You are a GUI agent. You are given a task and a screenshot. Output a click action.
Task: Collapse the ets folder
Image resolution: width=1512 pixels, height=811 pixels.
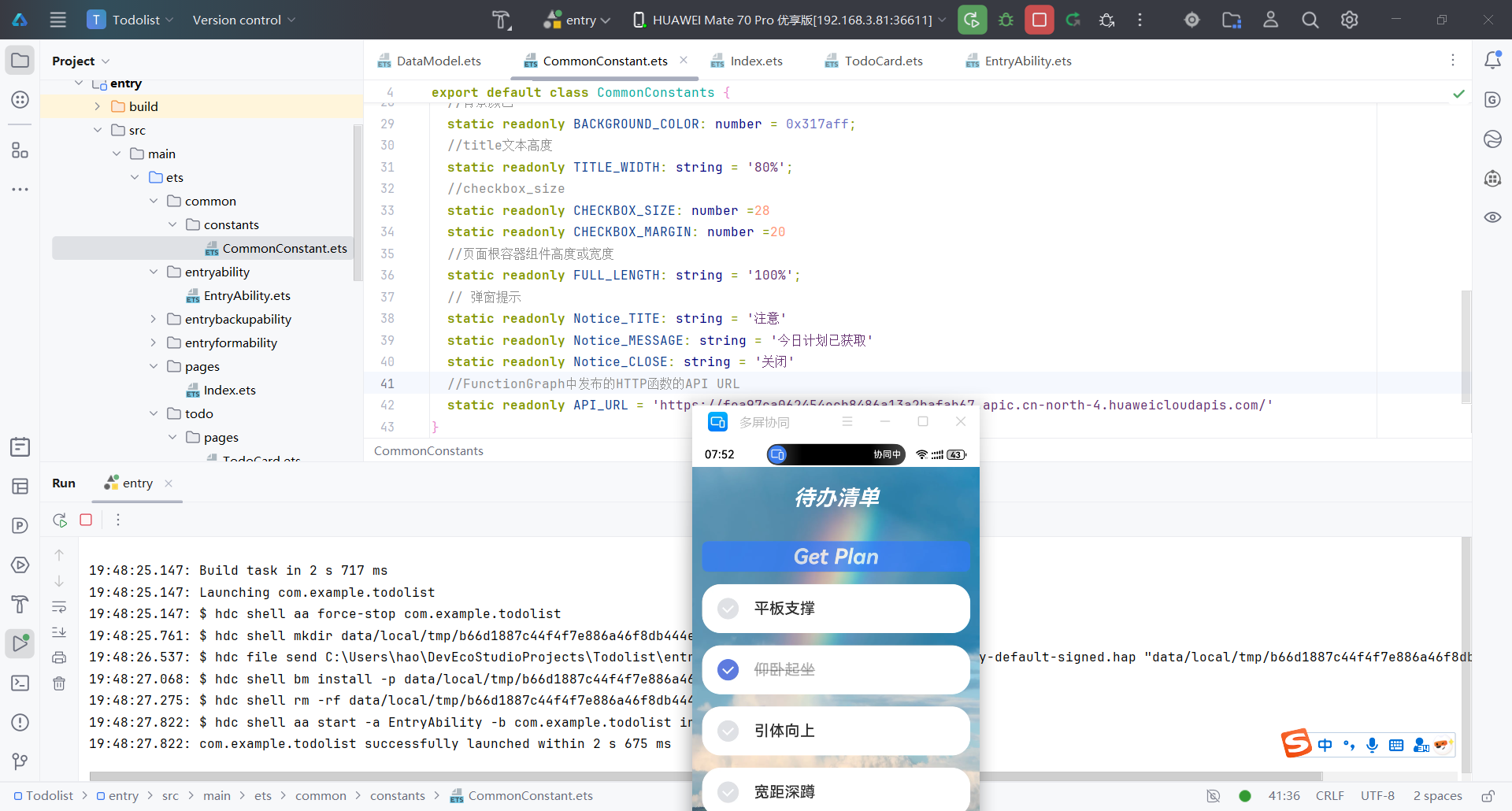[x=135, y=177]
